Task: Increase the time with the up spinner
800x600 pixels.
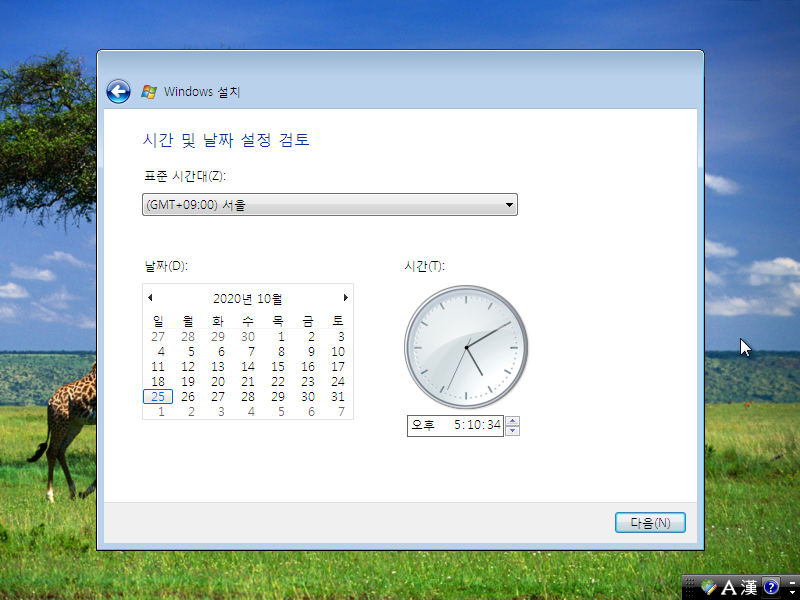Action: coord(512,421)
